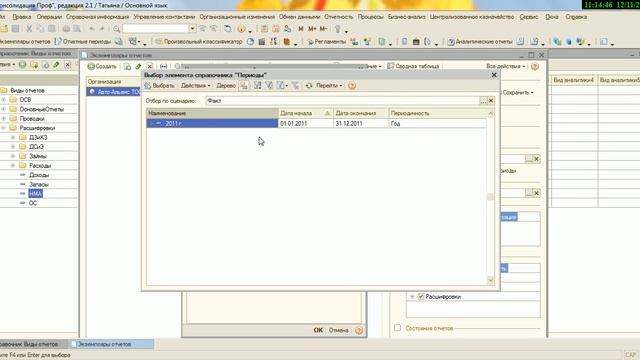Viewport: 640px width, 360px height.
Task: Open the Правка menu
Action: coord(22,17)
